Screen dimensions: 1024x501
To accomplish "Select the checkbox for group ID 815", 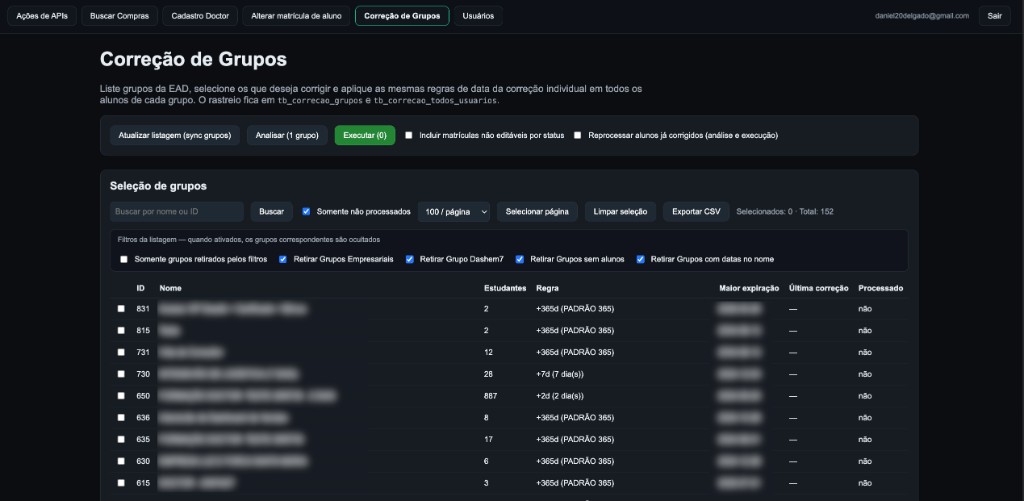I will 121,331.
